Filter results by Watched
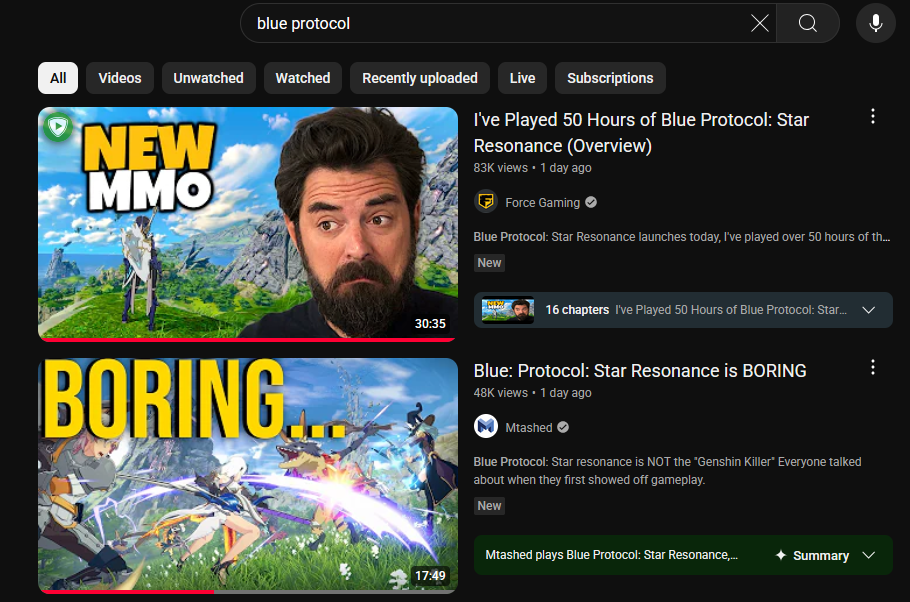 [x=303, y=78]
